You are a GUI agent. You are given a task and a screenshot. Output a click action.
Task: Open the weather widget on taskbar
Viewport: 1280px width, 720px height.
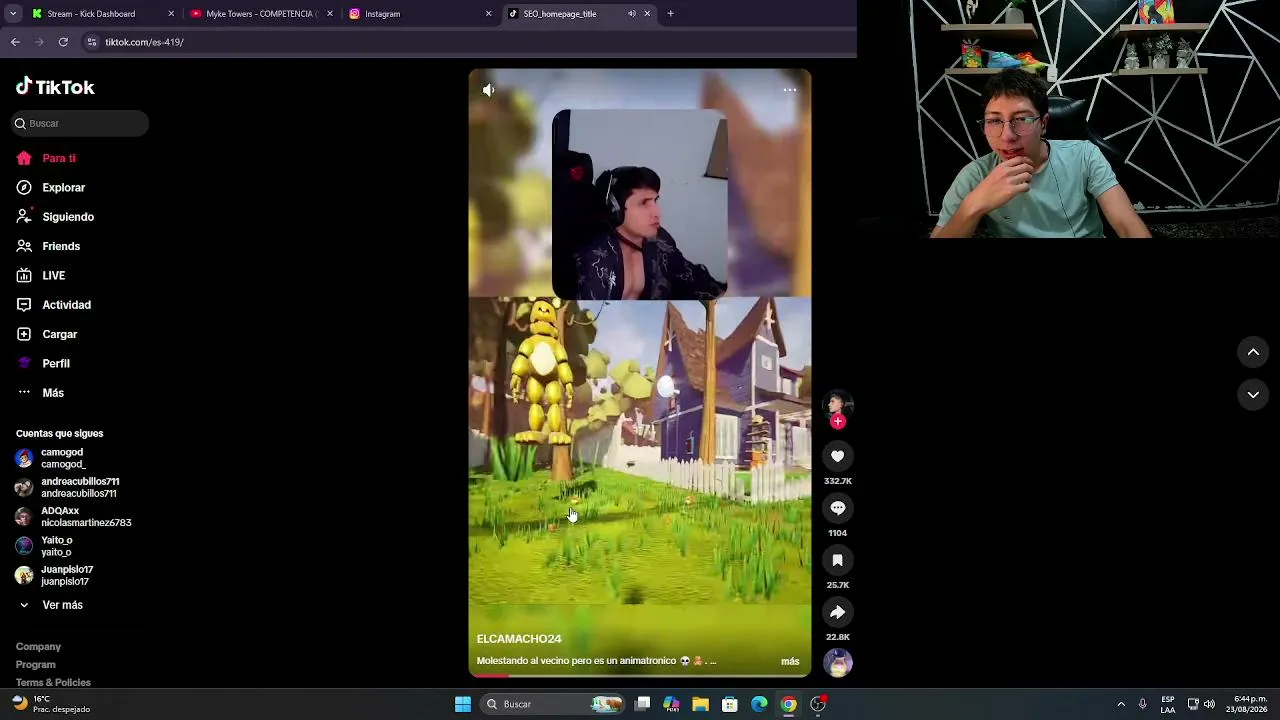[x=50, y=704]
